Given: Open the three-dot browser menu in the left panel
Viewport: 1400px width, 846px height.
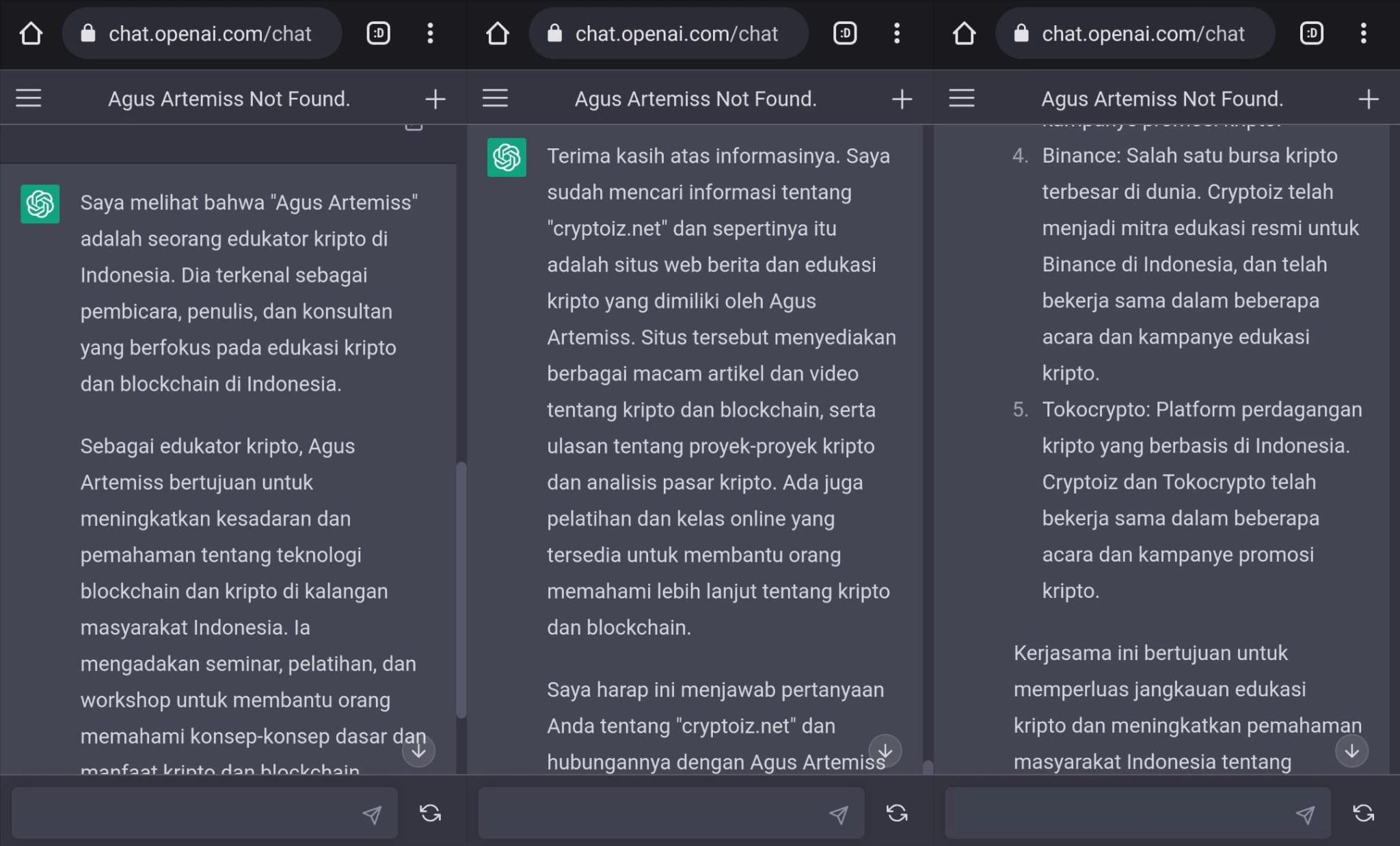Looking at the screenshot, I should click(x=430, y=33).
